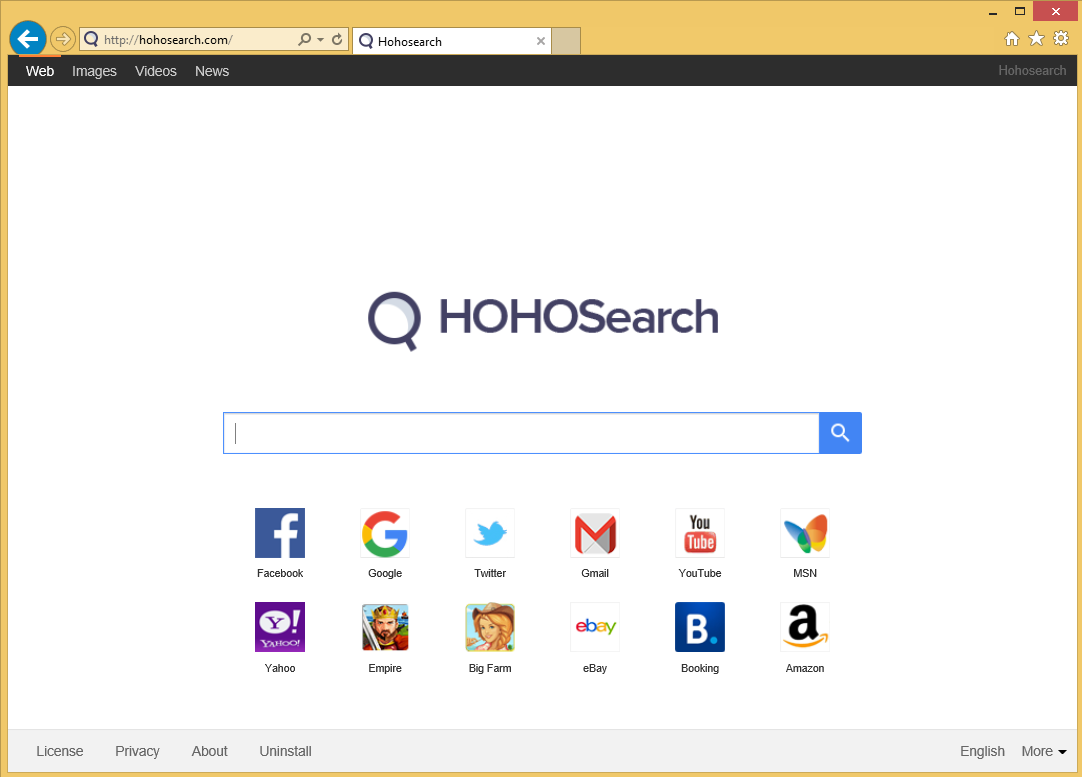Open the Amazon shortcut icon

click(x=805, y=627)
